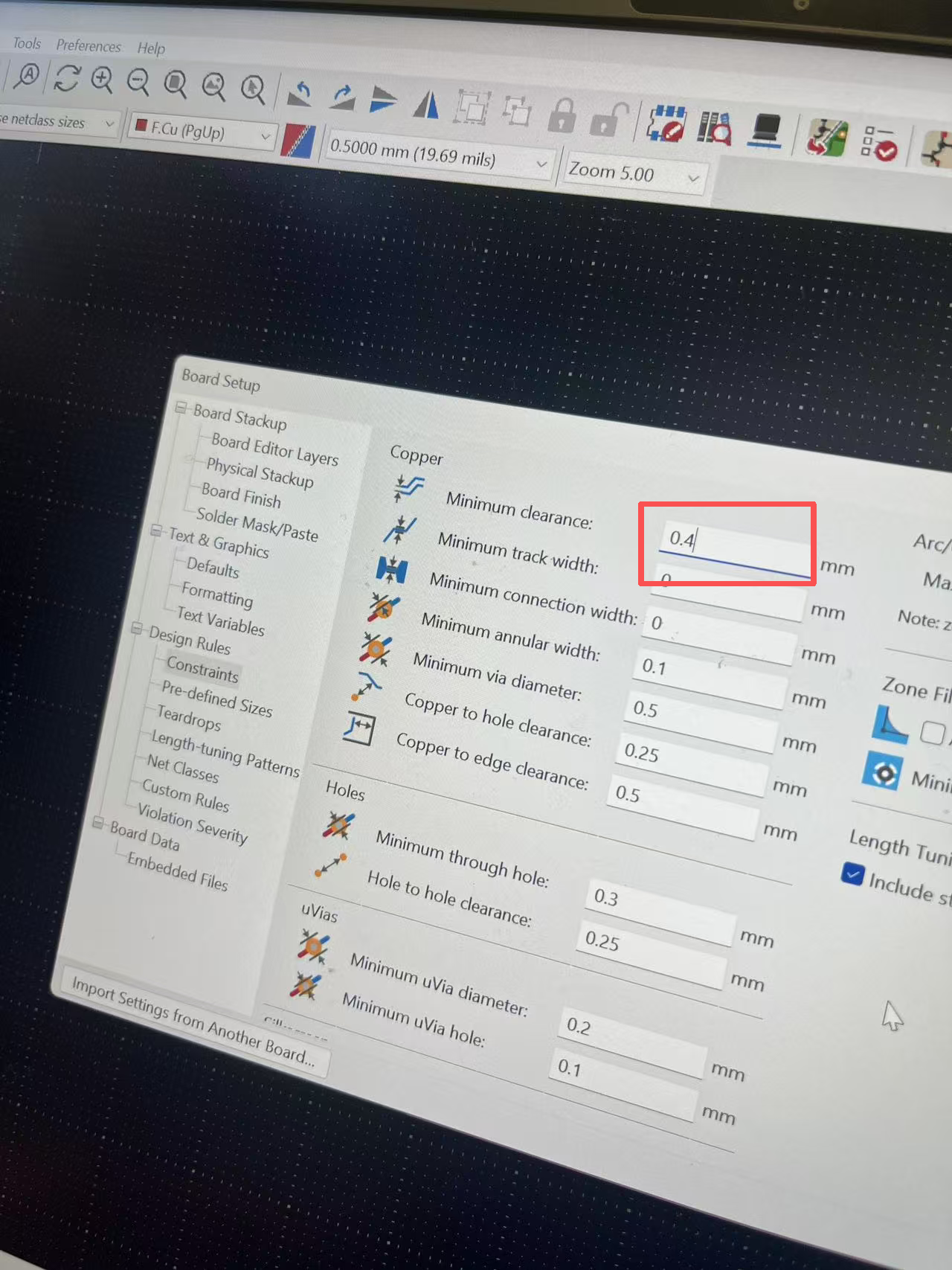This screenshot has height=1270, width=952.
Task: Open the Zoom 5.00 dropdown
Action: [634, 173]
